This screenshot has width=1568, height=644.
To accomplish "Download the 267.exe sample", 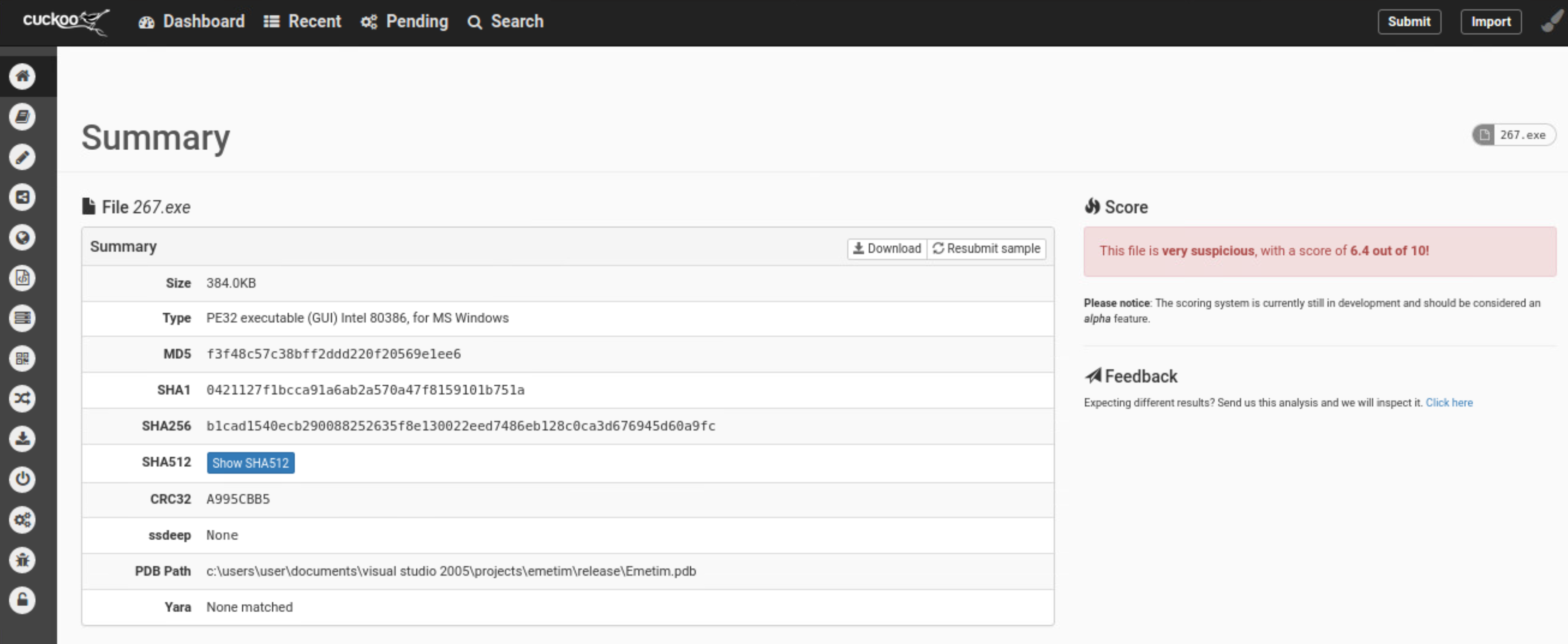I will pos(886,249).
